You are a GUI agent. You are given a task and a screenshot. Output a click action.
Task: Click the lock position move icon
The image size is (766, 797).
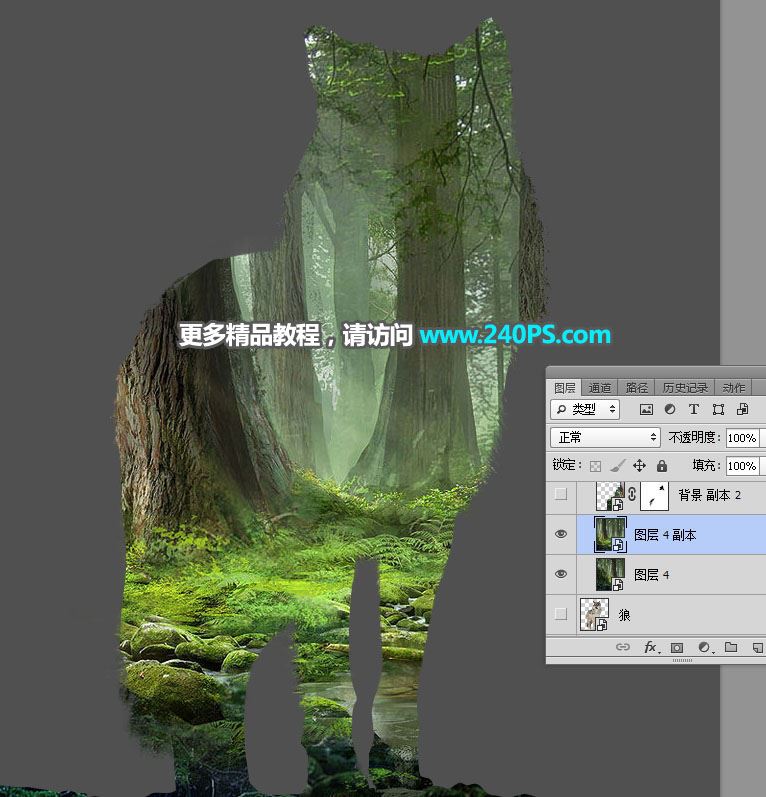[640, 466]
